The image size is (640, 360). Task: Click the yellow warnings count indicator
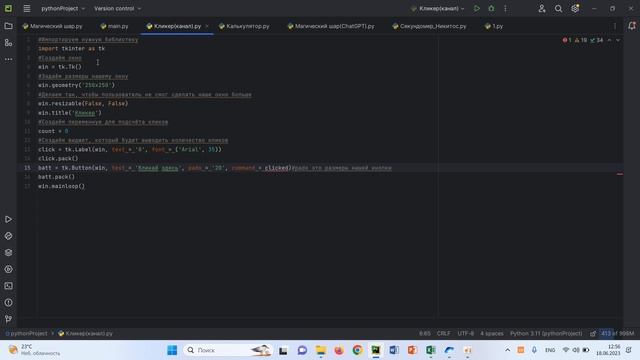click(x=581, y=40)
